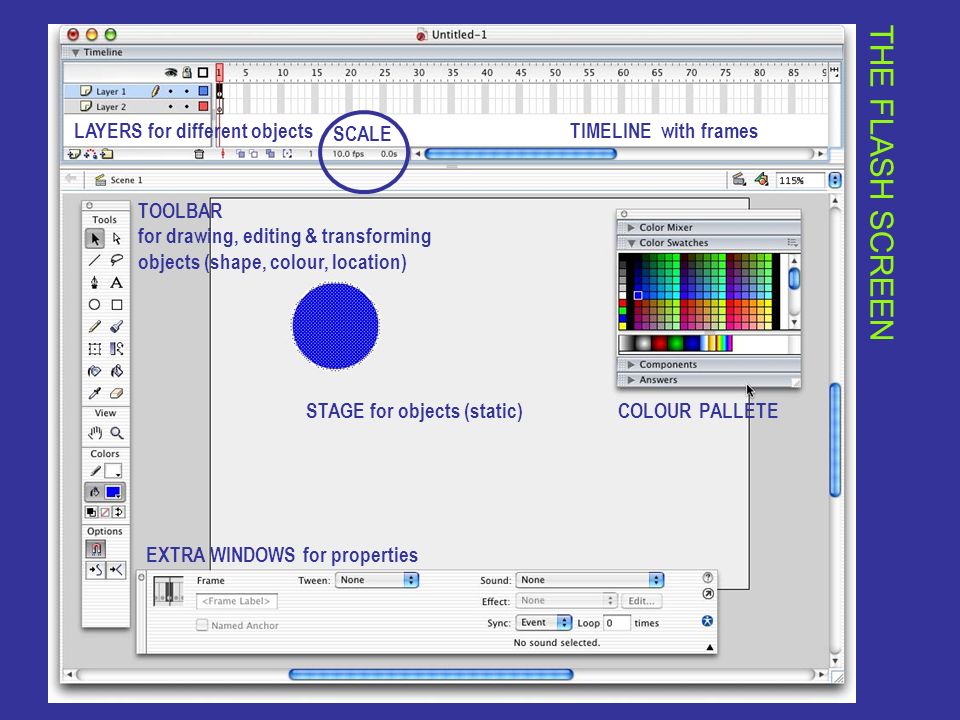Toggle Layer 2 red outline square

[x=203, y=107]
